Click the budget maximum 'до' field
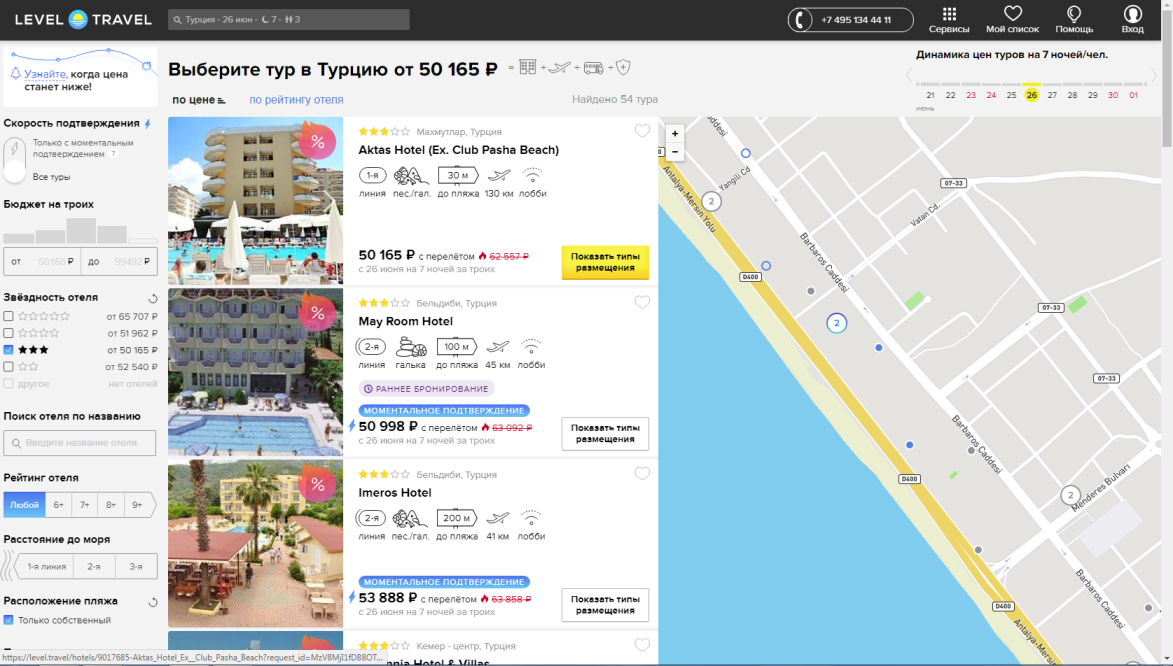Image resolution: width=1173 pixels, height=666 pixels. 119,261
